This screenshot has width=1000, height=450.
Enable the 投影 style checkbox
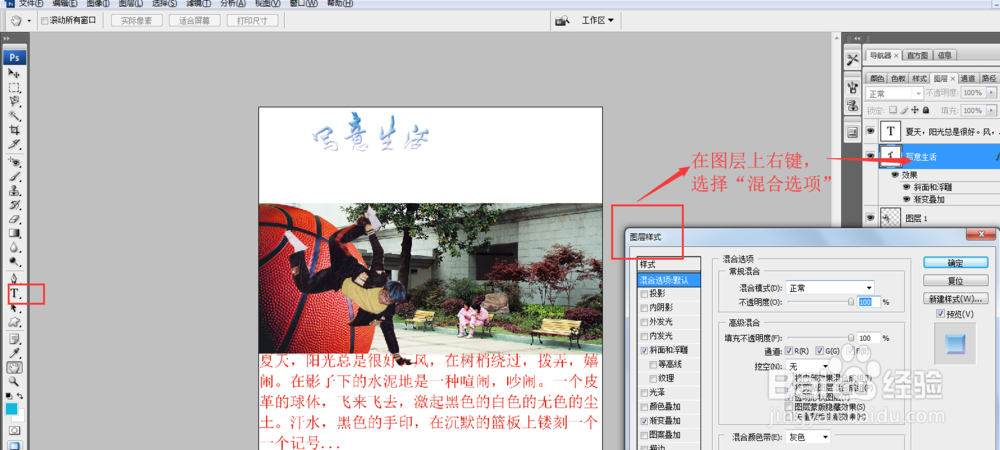coord(644,293)
